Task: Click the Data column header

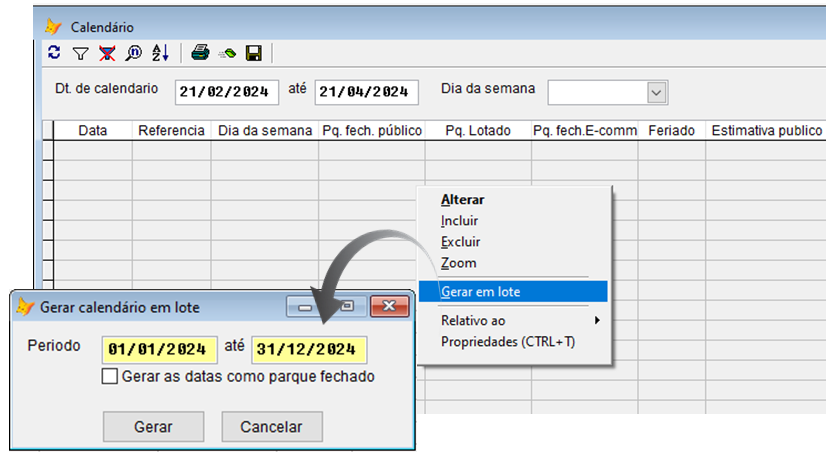Action: click(x=93, y=131)
